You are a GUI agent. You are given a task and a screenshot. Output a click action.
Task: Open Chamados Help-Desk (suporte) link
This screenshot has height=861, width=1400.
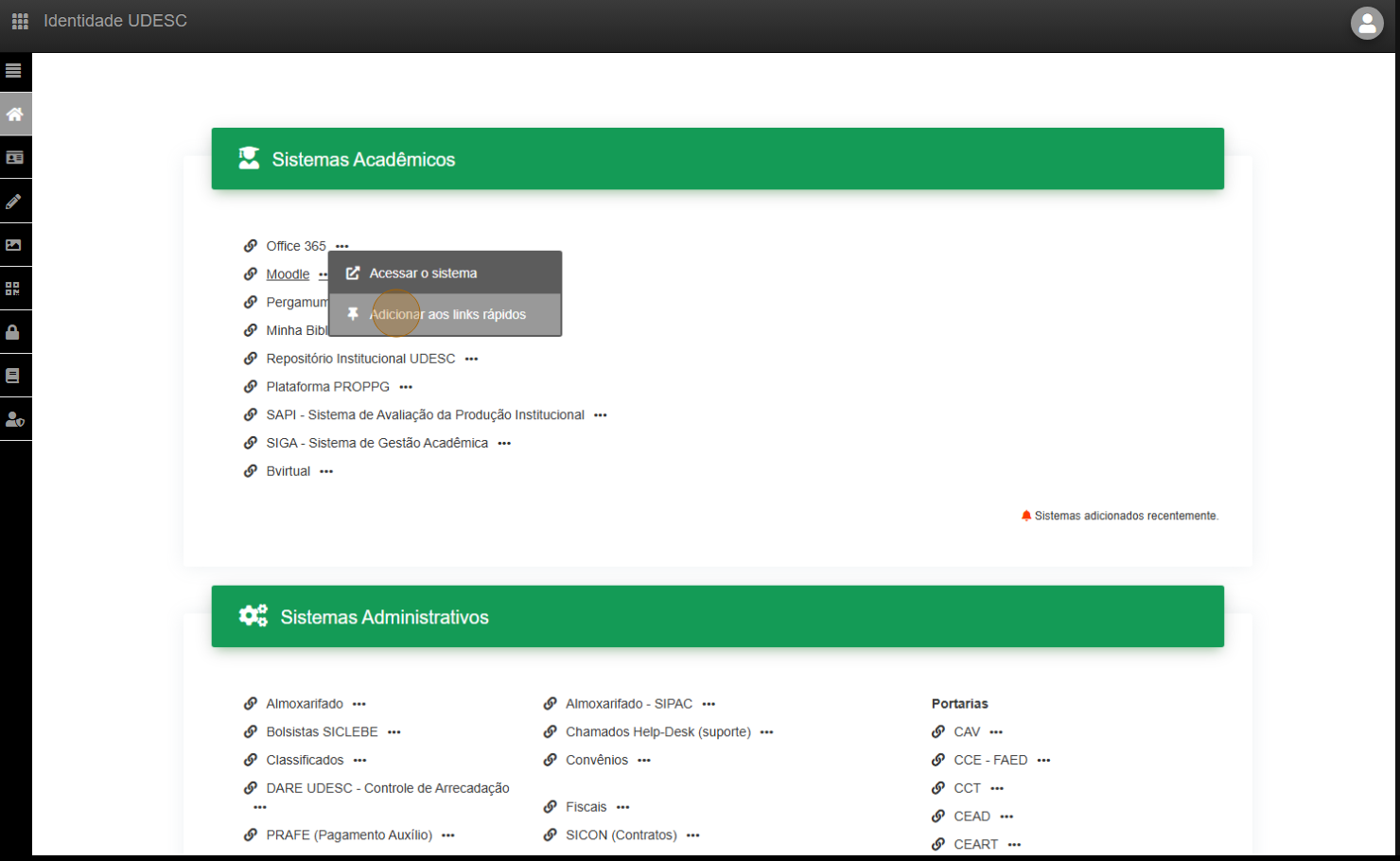pyautogui.click(x=657, y=732)
